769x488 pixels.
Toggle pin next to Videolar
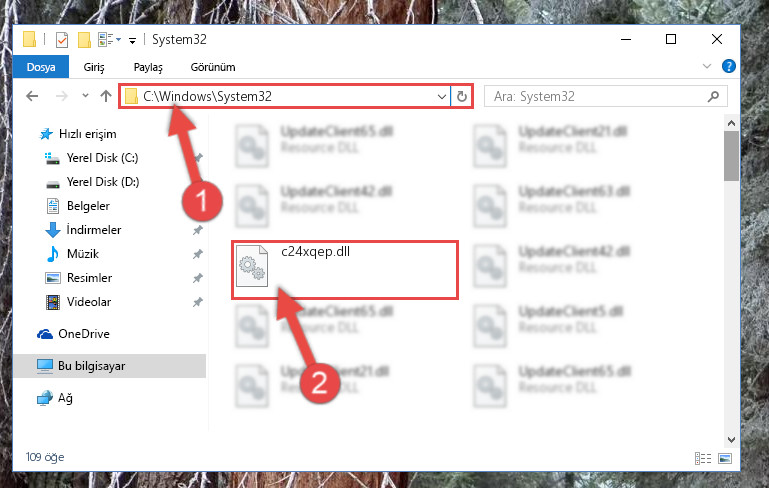tap(198, 302)
